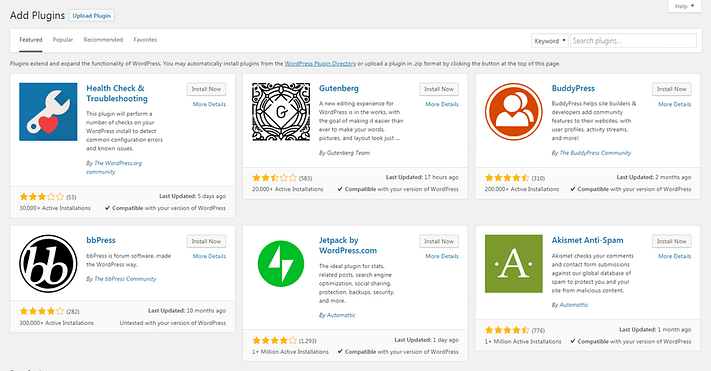Open the Automattic author link under Akismet
This screenshot has height=371, width=711.
tap(574, 305)
